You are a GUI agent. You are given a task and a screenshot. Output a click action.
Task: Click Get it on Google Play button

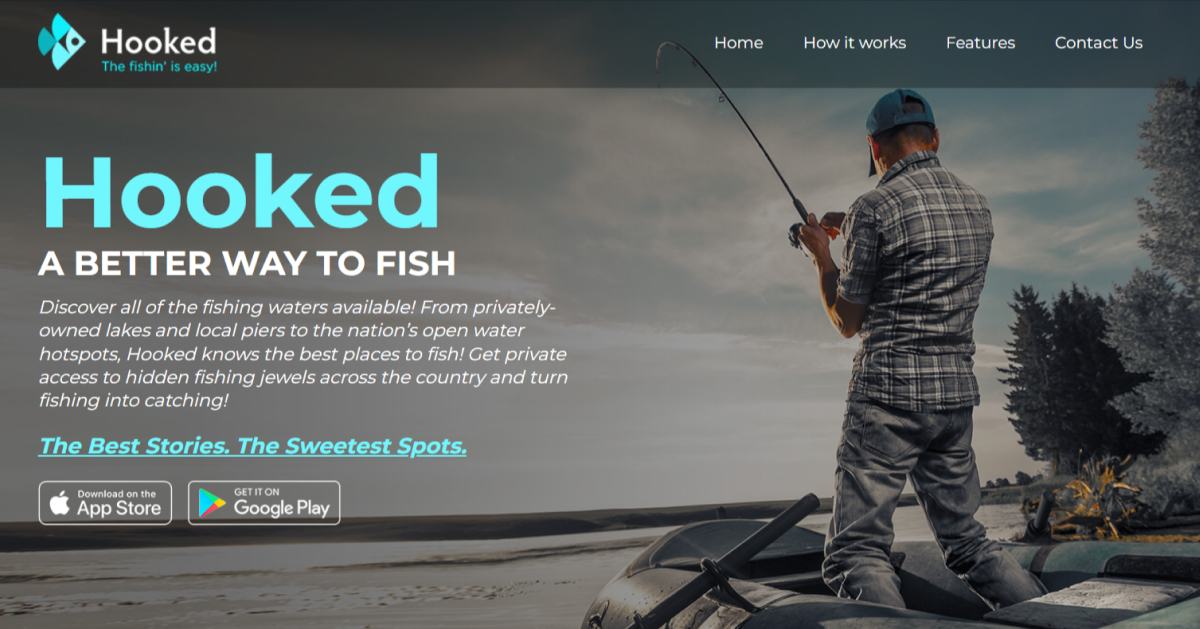tap(264, 503)
